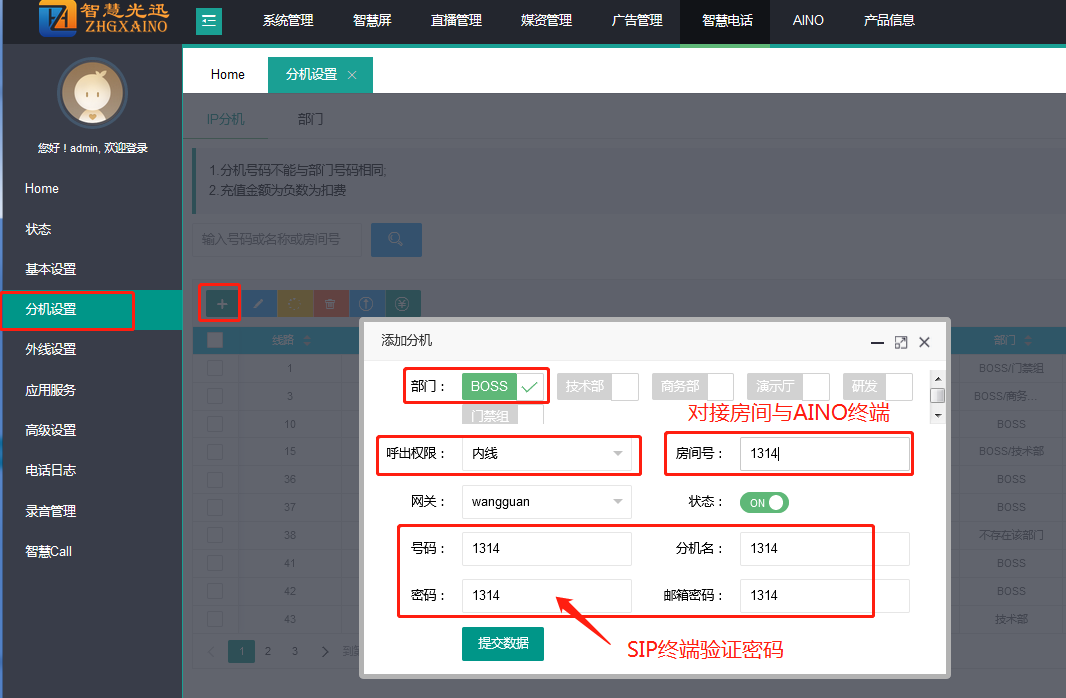Click the 提交数据 submit button
The image size is (1066, 698).
(502, 643)
